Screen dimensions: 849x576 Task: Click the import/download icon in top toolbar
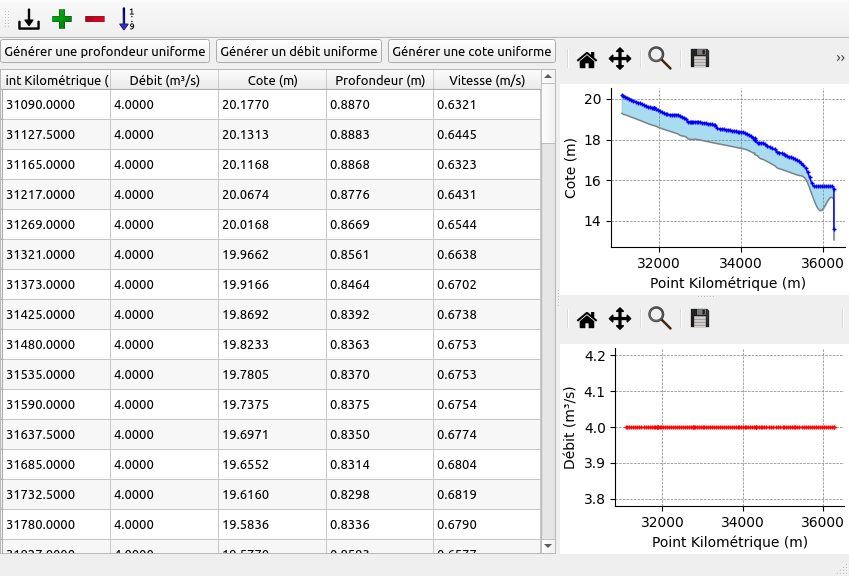tap(30, 18)
